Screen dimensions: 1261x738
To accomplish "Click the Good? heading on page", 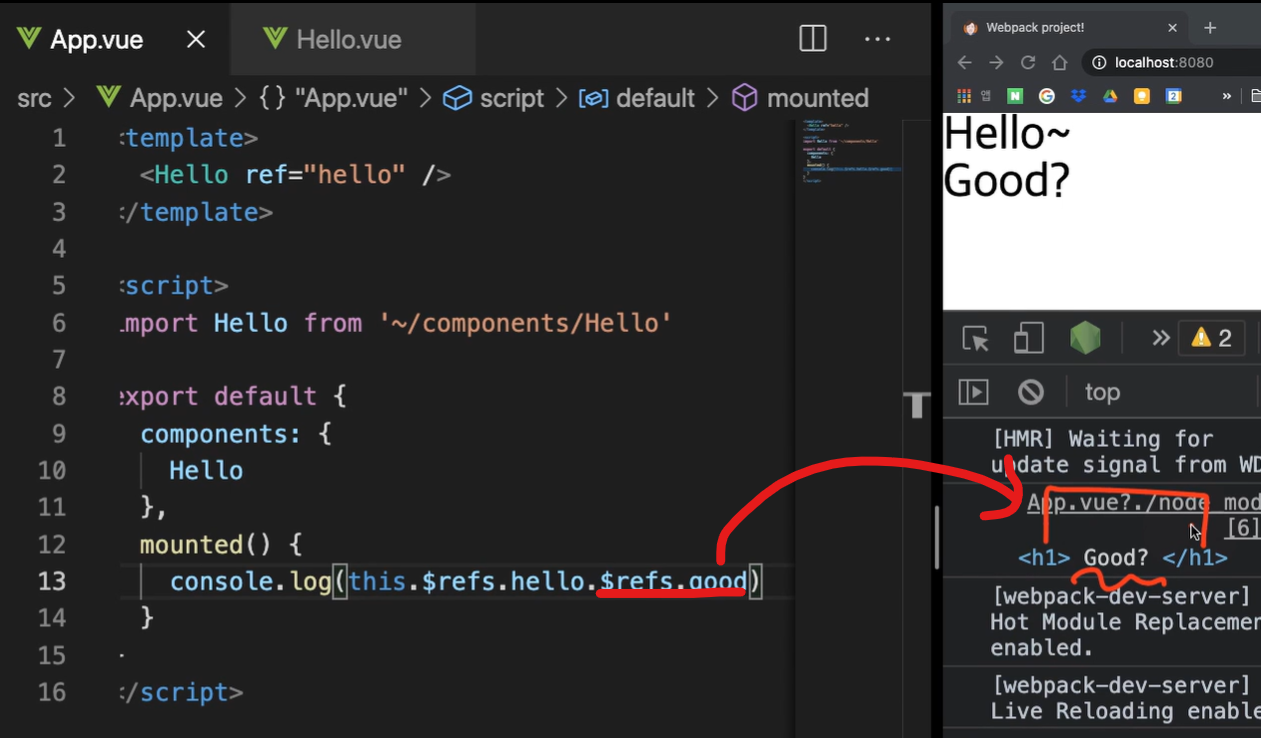I will 1007,180.
